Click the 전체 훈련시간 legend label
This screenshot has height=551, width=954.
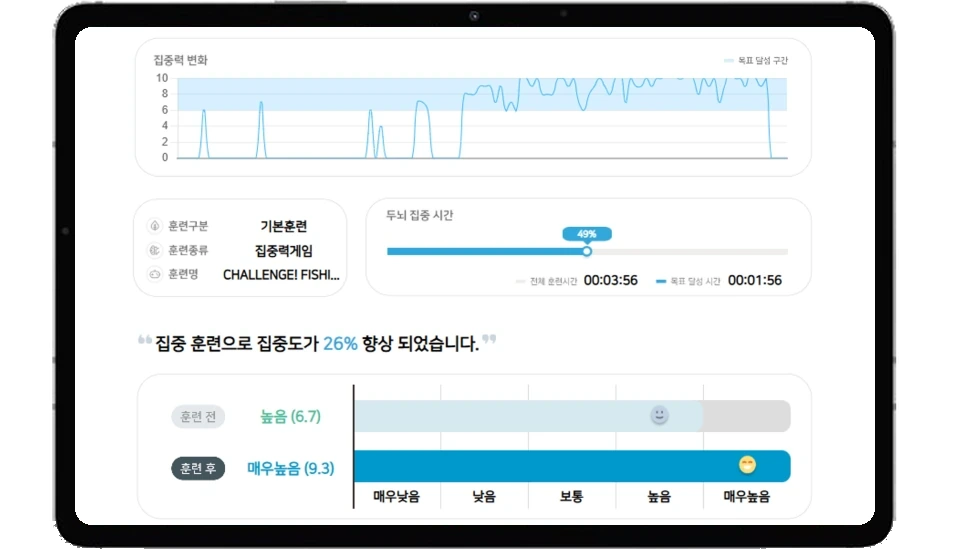(x=553, y=282)
